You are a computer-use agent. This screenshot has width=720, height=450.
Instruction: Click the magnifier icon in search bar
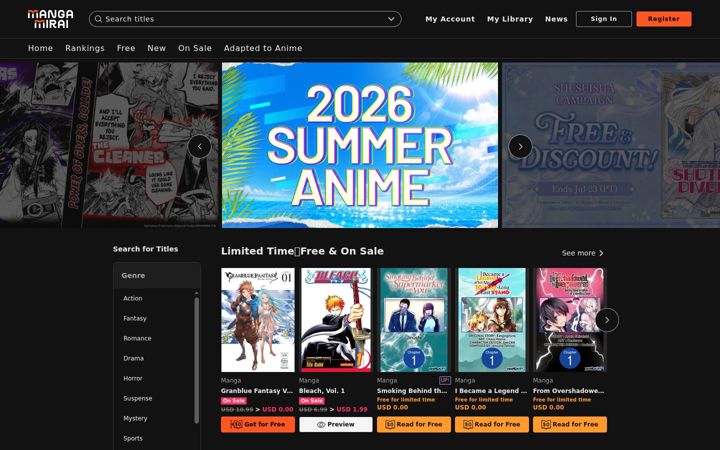click(98, 19)
